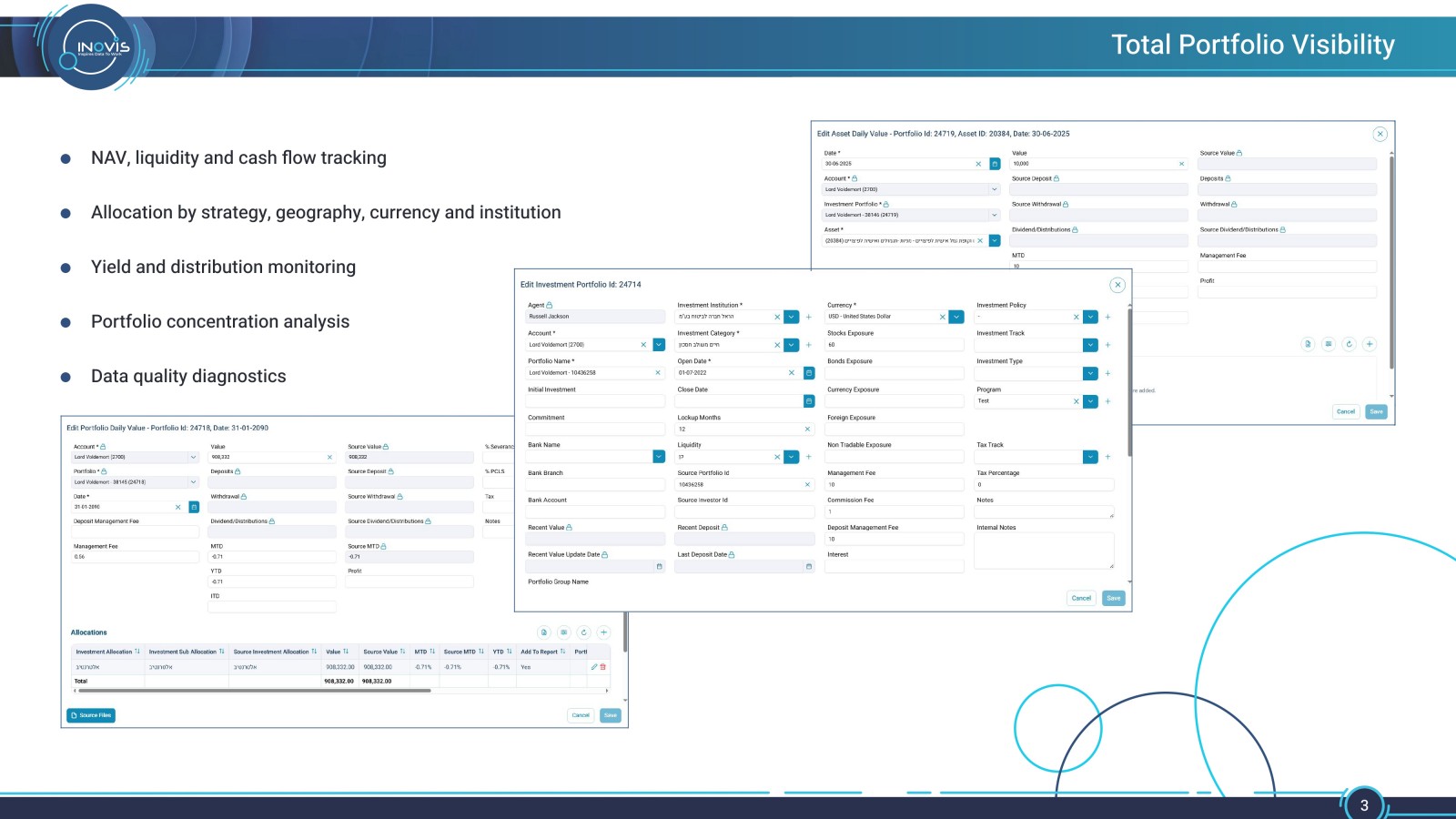Click the Investment Portfolio dialog vertical scrollbar
This screenshot has height=819, width=1456.
tap(1129, 382)
